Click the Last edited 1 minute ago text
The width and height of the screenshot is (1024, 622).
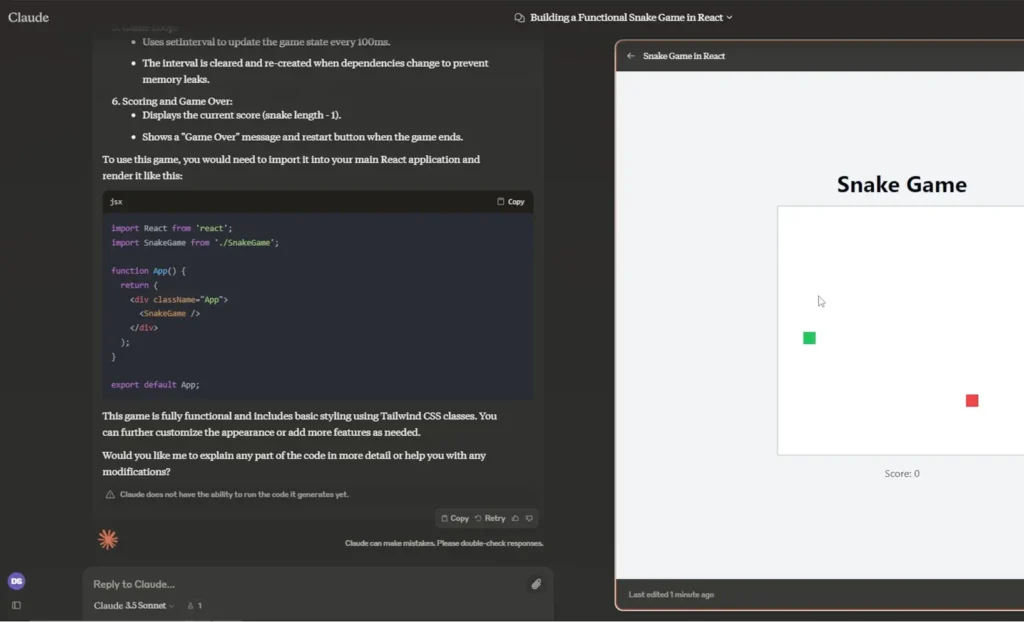(x=671, y=595)
